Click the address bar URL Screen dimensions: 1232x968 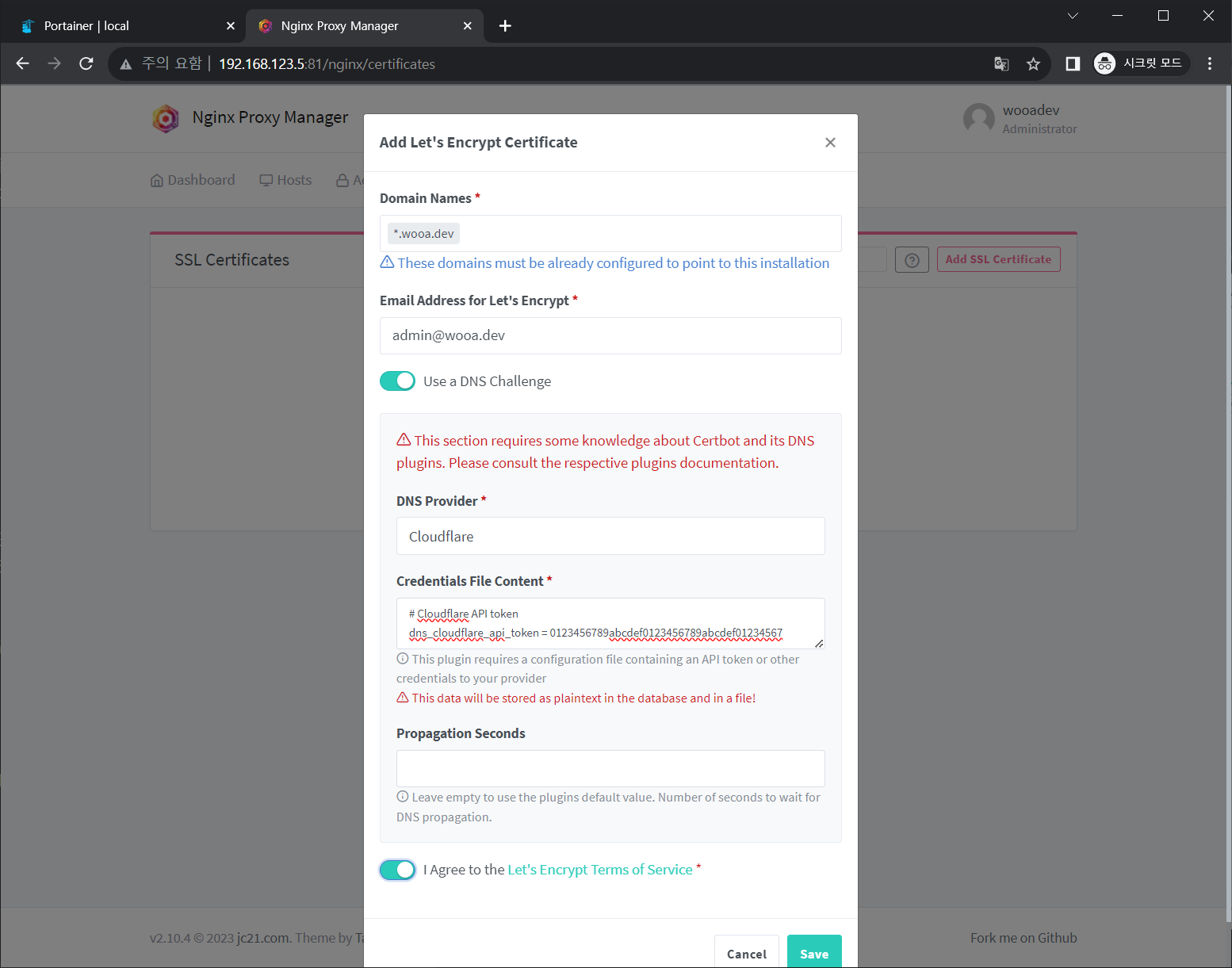click(327, 64)
